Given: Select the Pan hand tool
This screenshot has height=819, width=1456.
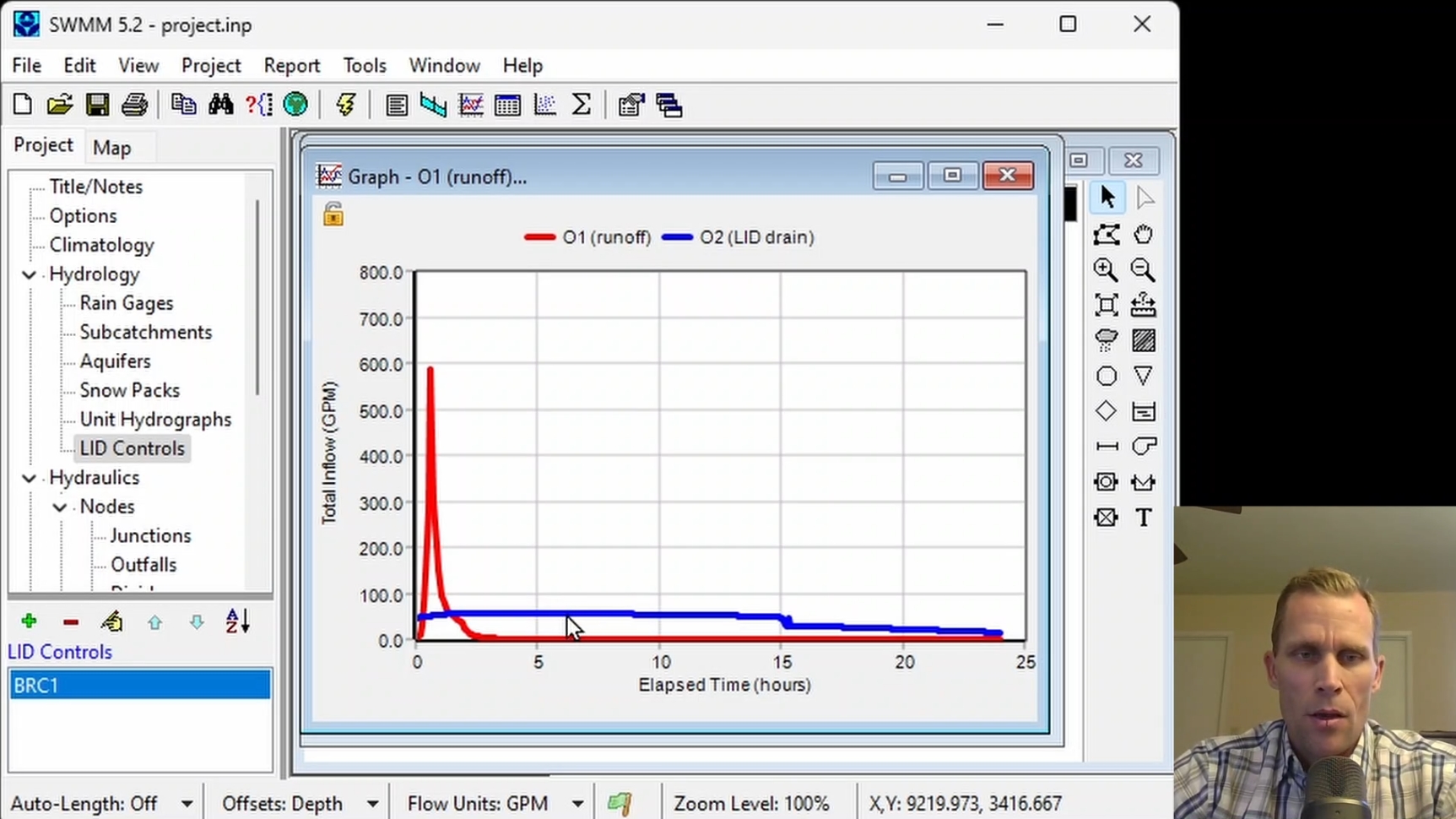Looking at the screenshot, I should click(x=1144, y=234).
